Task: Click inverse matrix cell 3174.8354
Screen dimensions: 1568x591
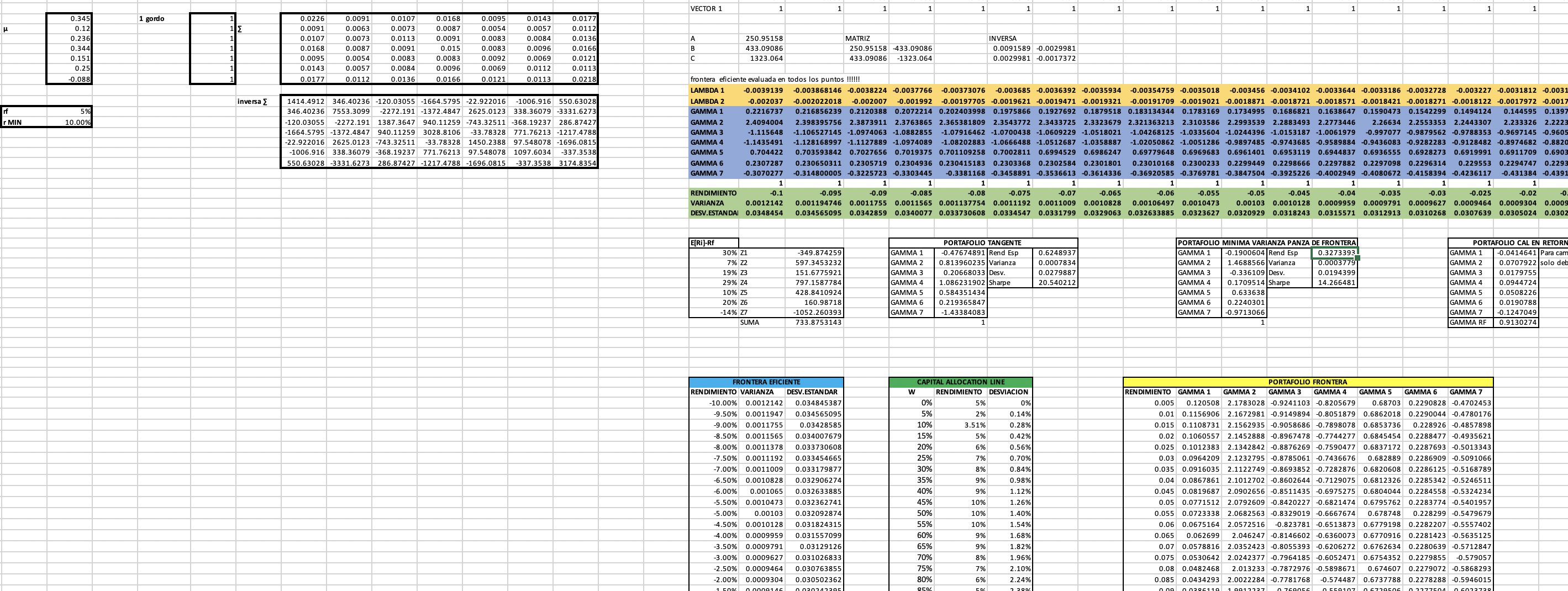Action: (575, 163)
